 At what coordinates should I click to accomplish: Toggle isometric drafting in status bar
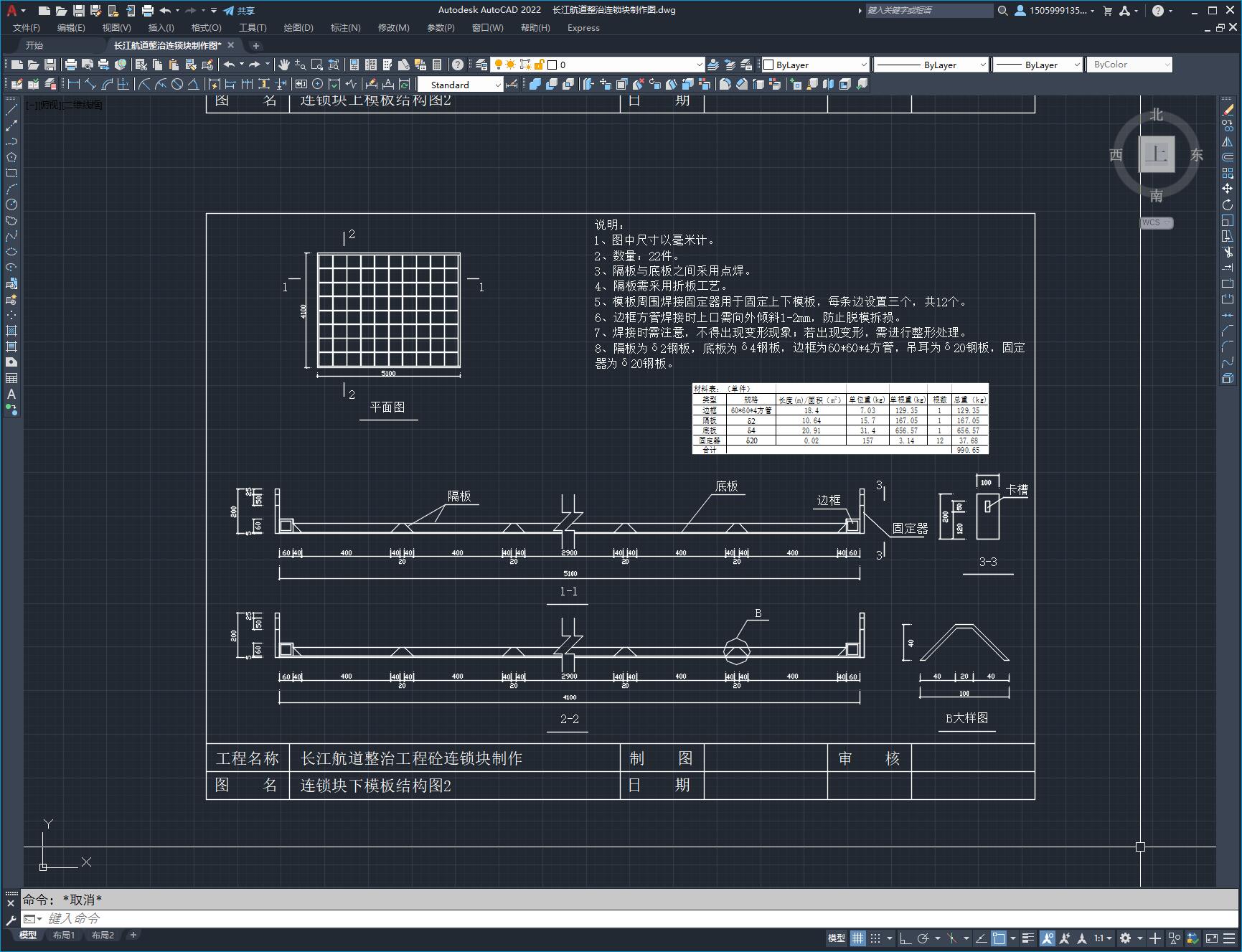click(952, 938)
